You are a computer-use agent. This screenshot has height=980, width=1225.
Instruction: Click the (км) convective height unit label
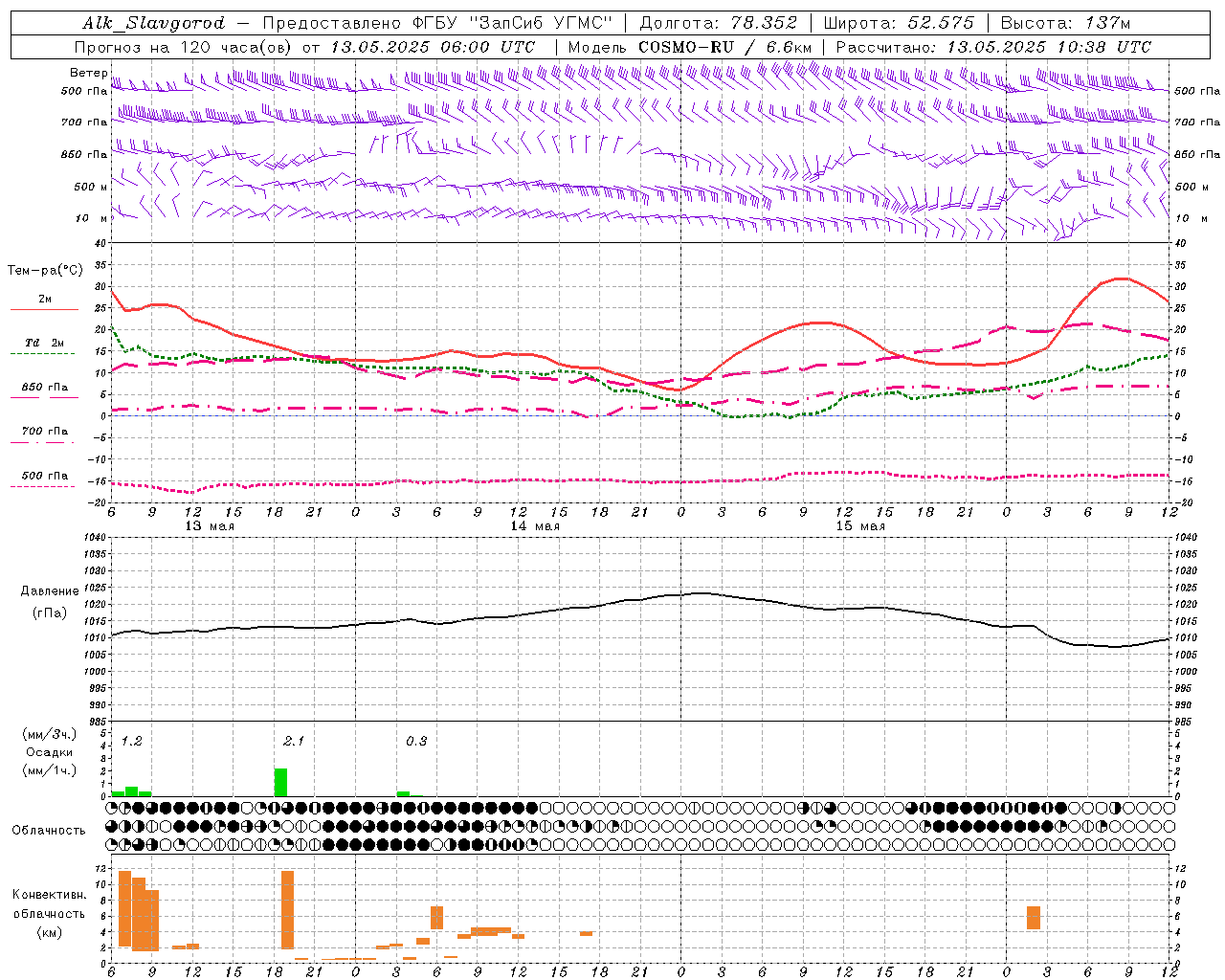point(50,932)
